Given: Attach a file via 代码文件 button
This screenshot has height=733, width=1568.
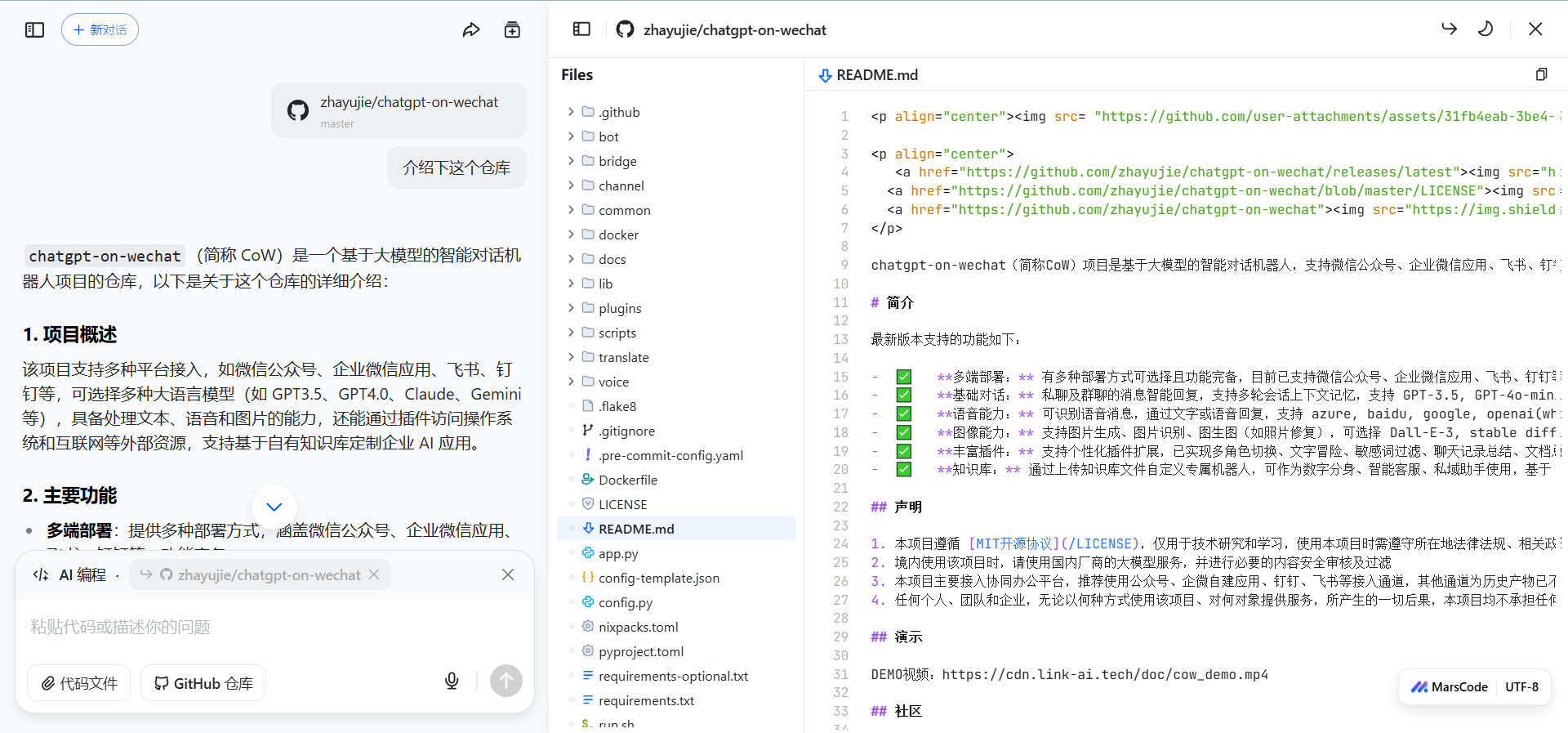Looking at the screenshot, I should click(79, 683).
